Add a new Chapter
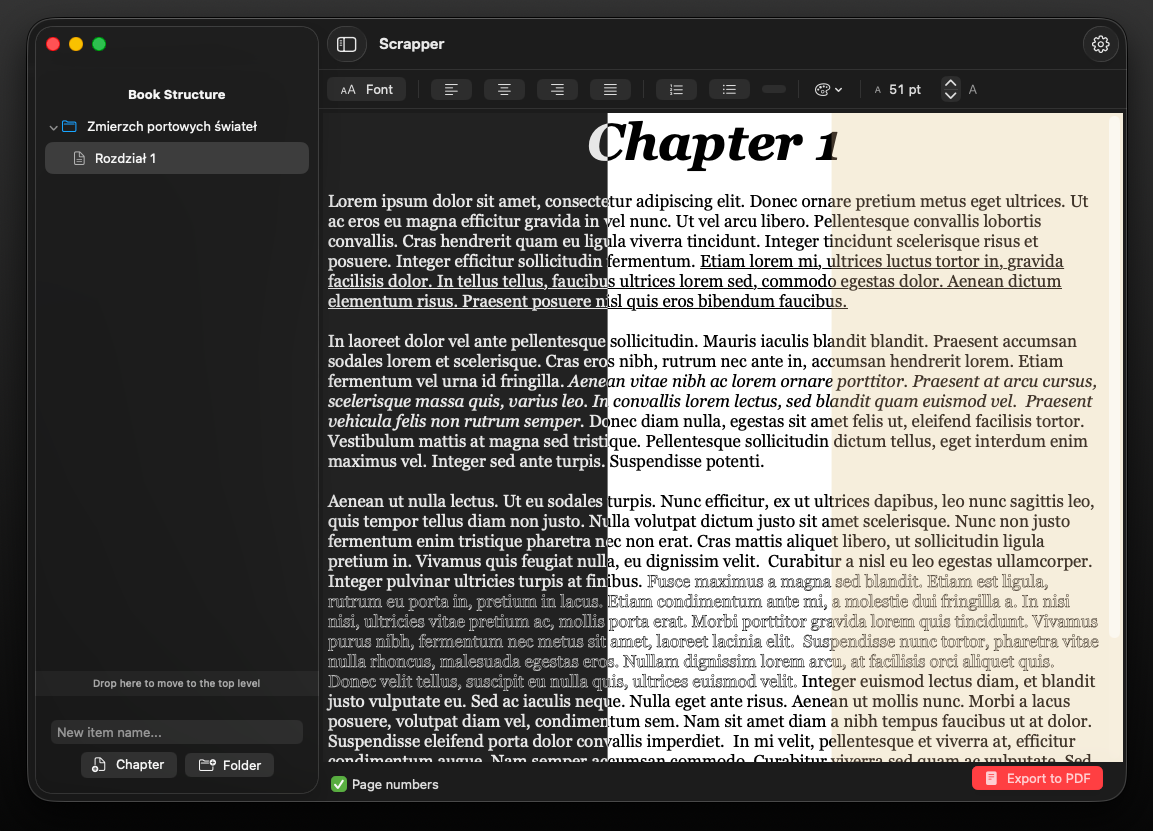The width and height of the screenshot is (1153, 831). point(129,765)
